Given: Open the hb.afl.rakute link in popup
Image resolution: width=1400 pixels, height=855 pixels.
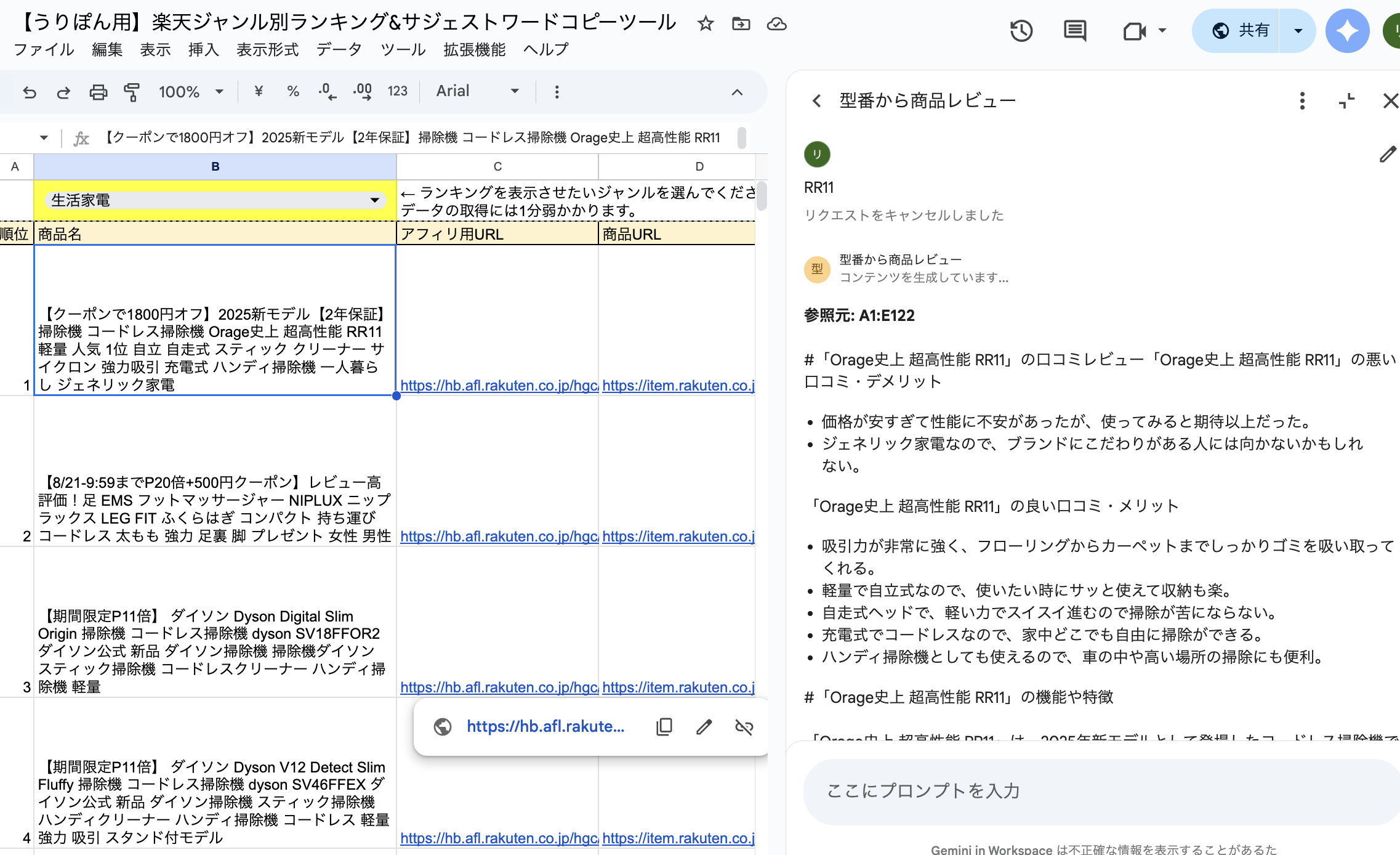Looking at the screenshot, I should point(545,727).
